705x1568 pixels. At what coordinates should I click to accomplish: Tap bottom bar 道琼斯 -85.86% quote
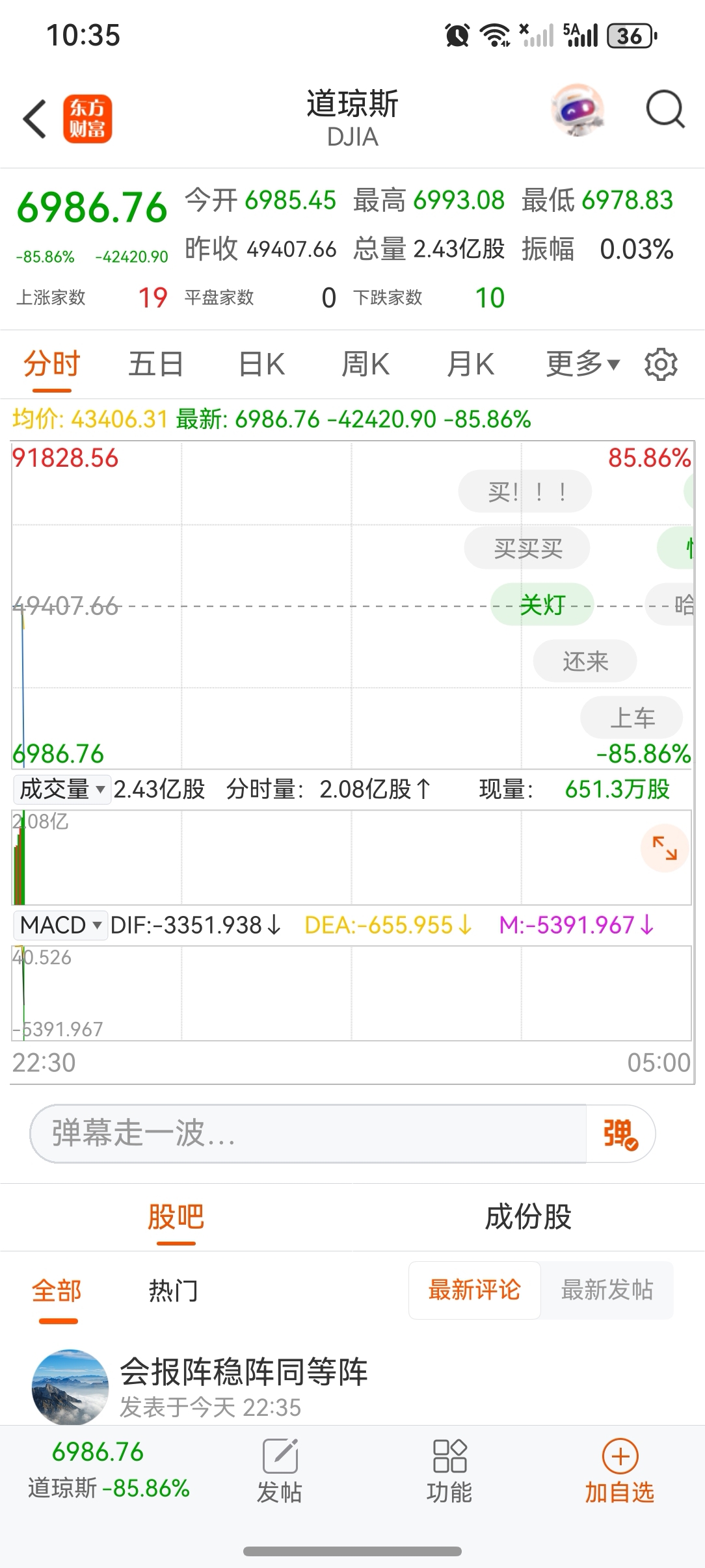click(109, 1470)
